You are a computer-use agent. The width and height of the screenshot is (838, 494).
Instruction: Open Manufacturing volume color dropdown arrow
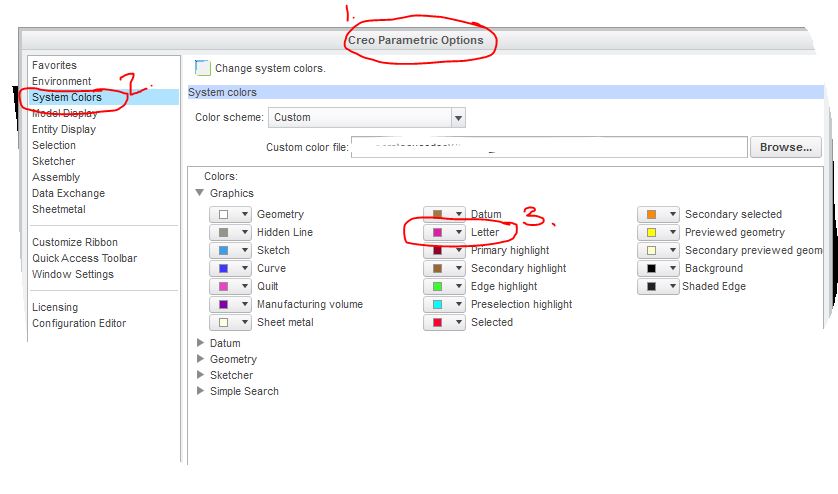click(245, 304)
